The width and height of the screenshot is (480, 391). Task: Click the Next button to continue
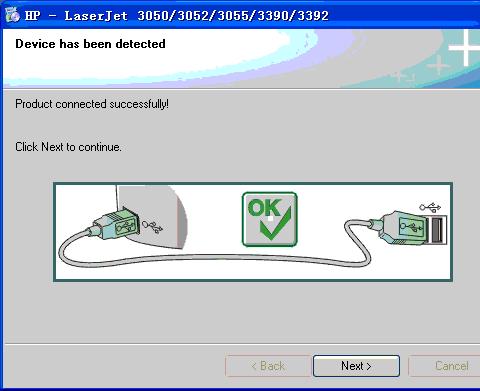point(356,366)
